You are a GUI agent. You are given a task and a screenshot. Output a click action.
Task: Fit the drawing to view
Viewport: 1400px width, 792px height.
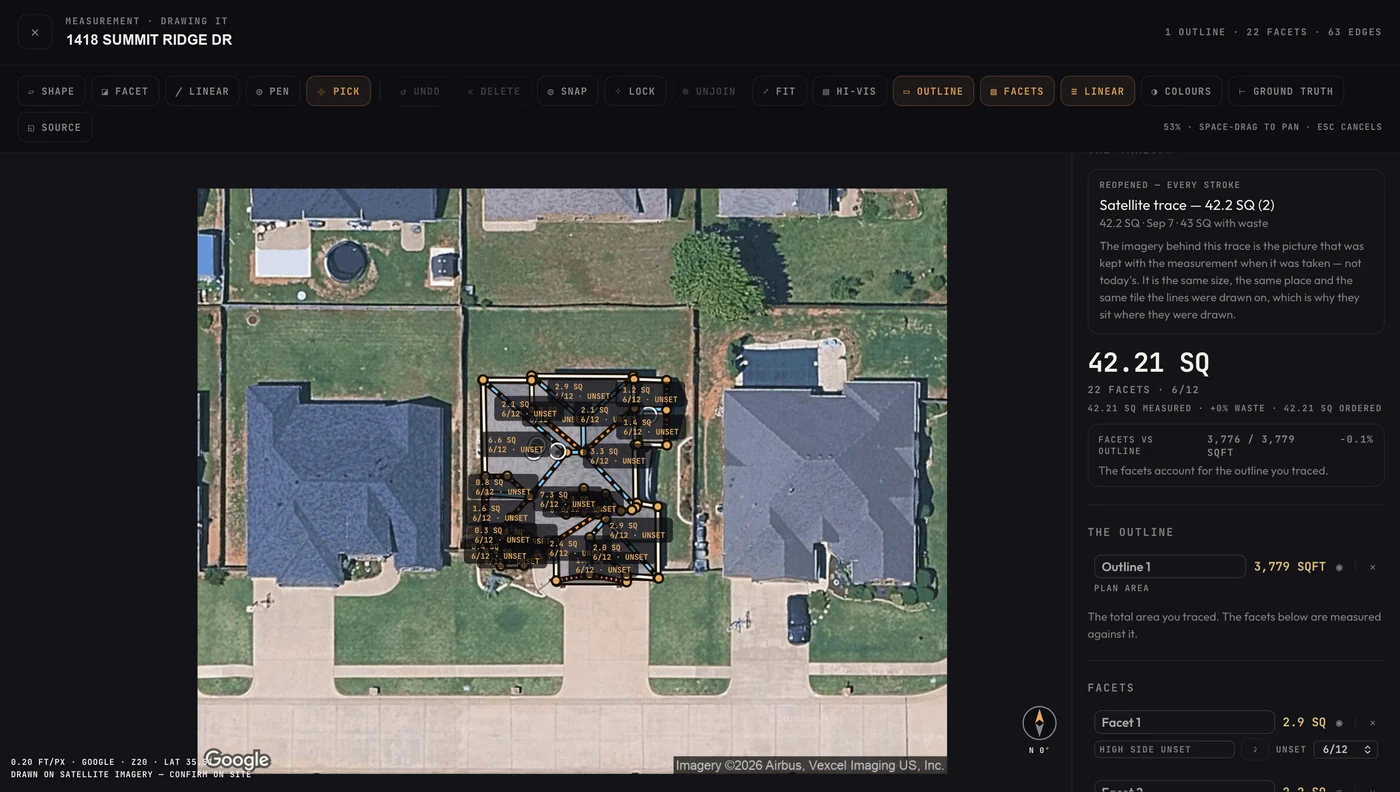tap(779, 91)
